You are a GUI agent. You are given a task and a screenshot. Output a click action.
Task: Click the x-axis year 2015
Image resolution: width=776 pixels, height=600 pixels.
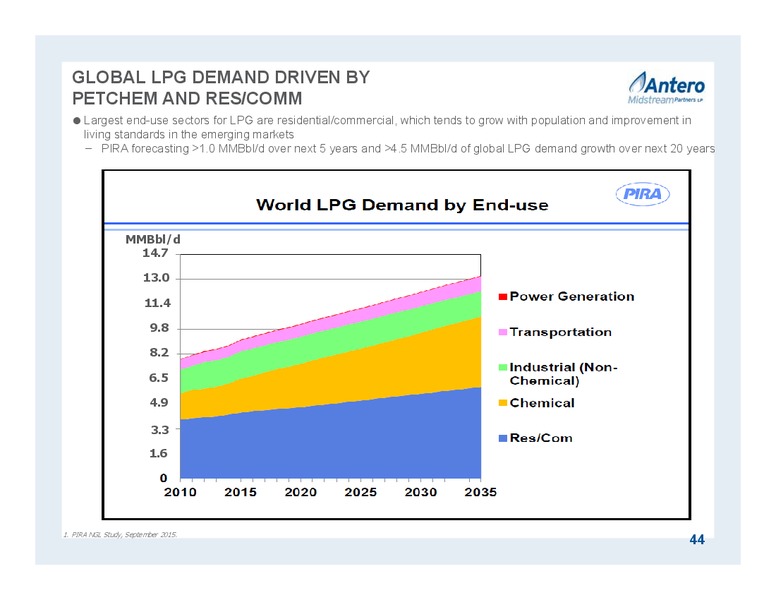pos(241,492)
